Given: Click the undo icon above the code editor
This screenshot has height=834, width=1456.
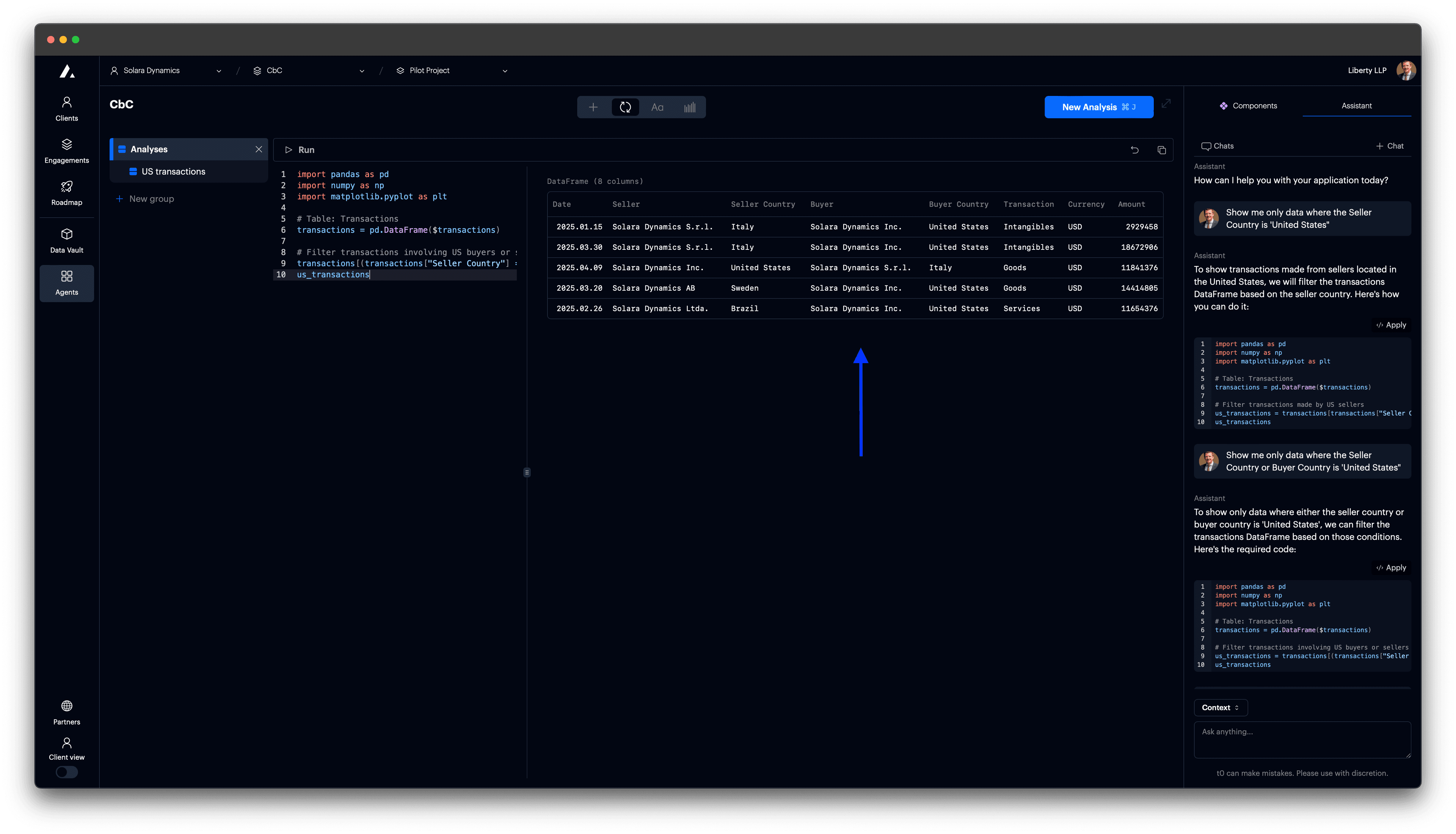Looking at the screenshot, I should pyautogui.click(x=1135, y=149).
